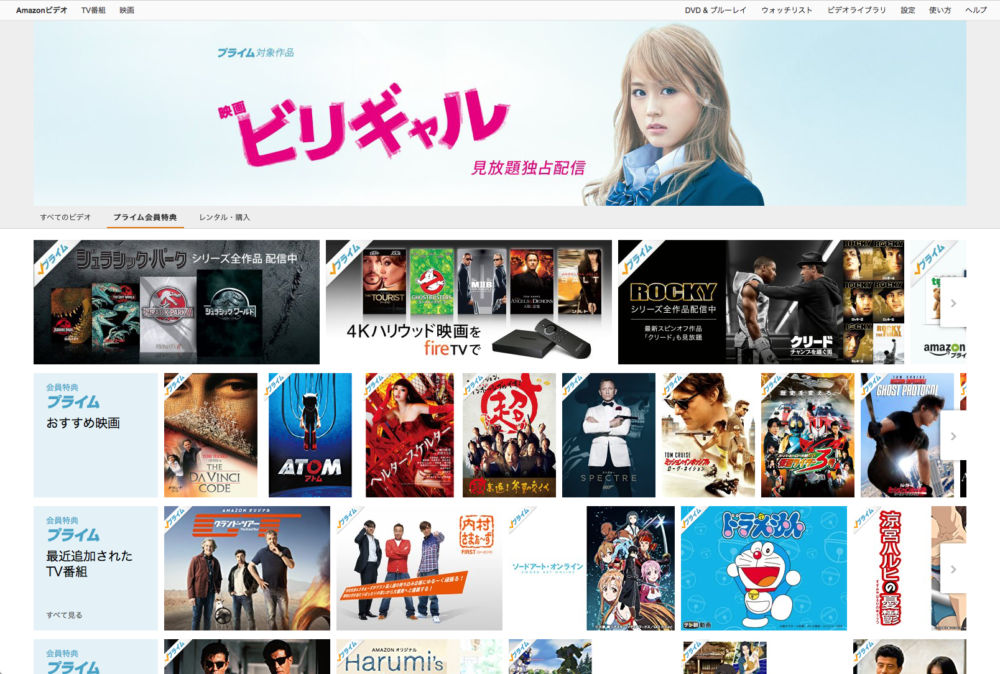Click the クリード title in Rocky banner
The width and height of the screenshot is (1000, 674).
pyautogui.click(x=811, y=342)
